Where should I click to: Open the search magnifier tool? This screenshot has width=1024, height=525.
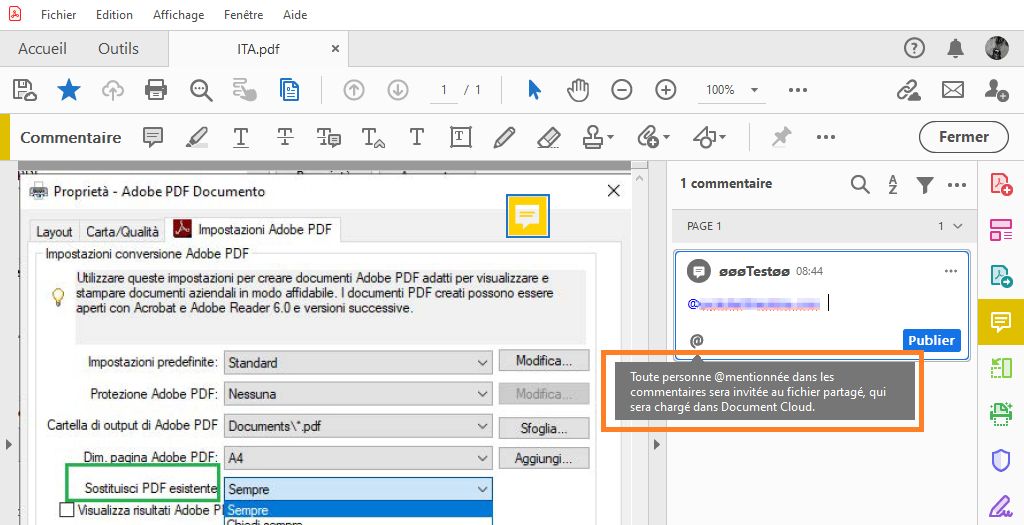pyautogui.click(x=201, y=90)
